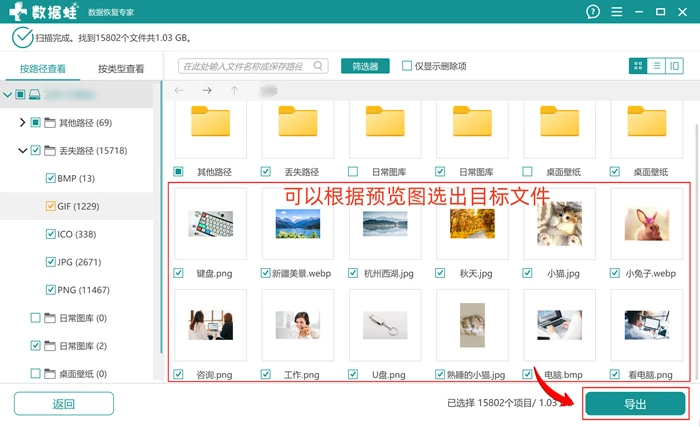Click the search magnifier icon

318,66
